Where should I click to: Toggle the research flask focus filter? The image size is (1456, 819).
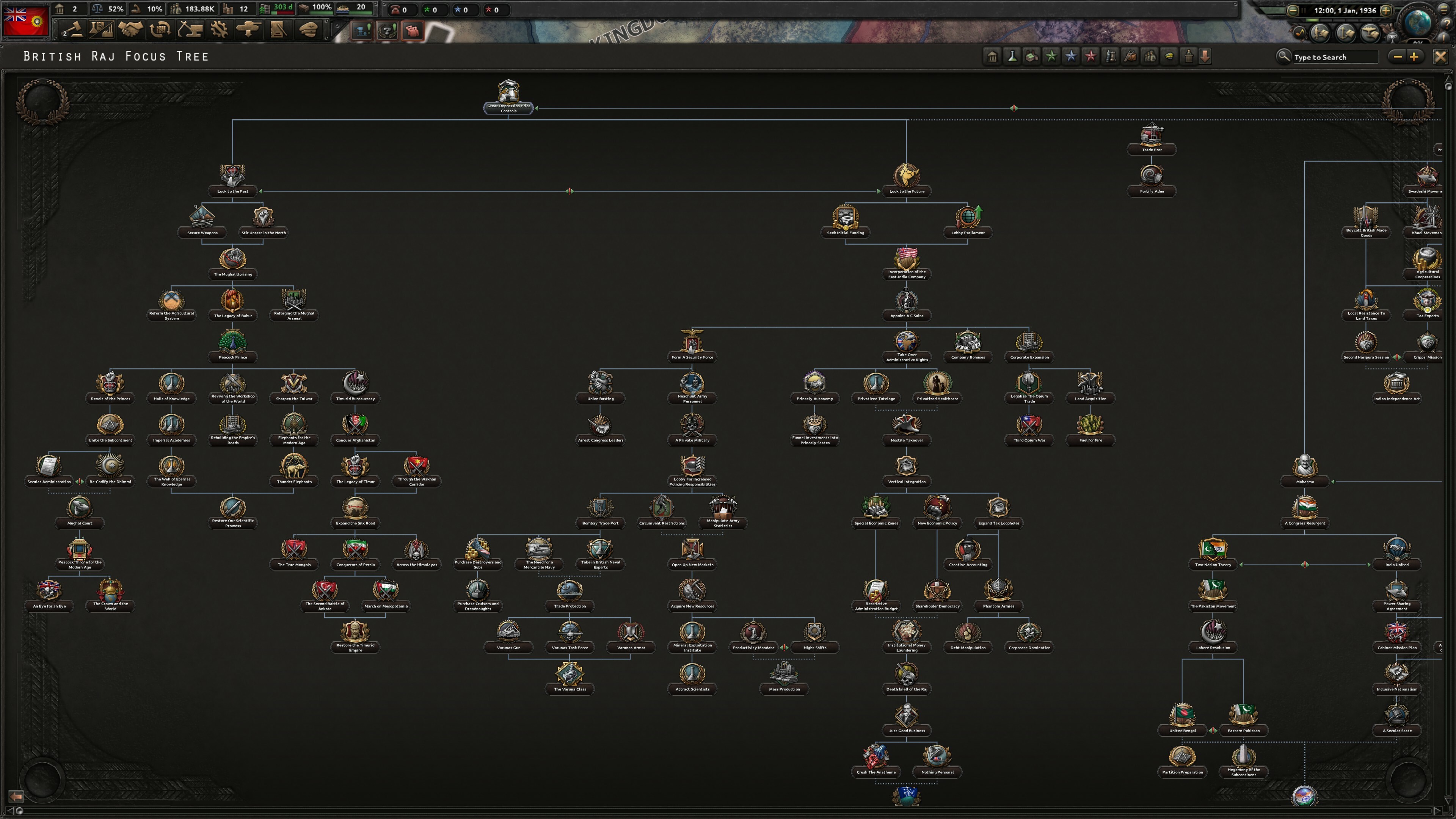click(1012, 56)
